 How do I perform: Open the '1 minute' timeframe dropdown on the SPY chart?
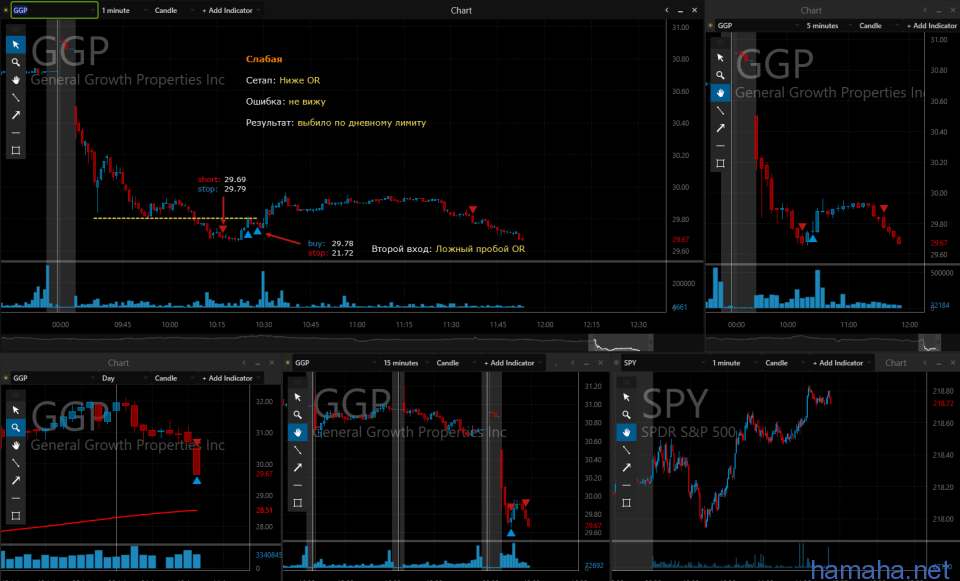click(x=735, y=363)
